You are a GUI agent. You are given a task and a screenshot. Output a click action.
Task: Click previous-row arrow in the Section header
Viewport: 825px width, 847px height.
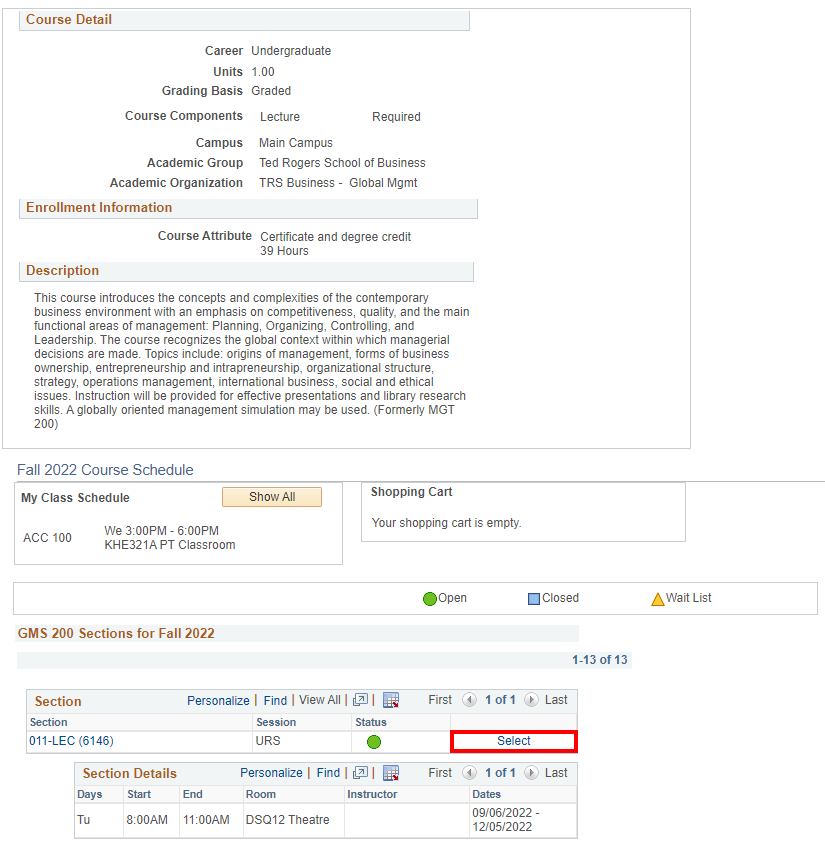coord(469,700)
